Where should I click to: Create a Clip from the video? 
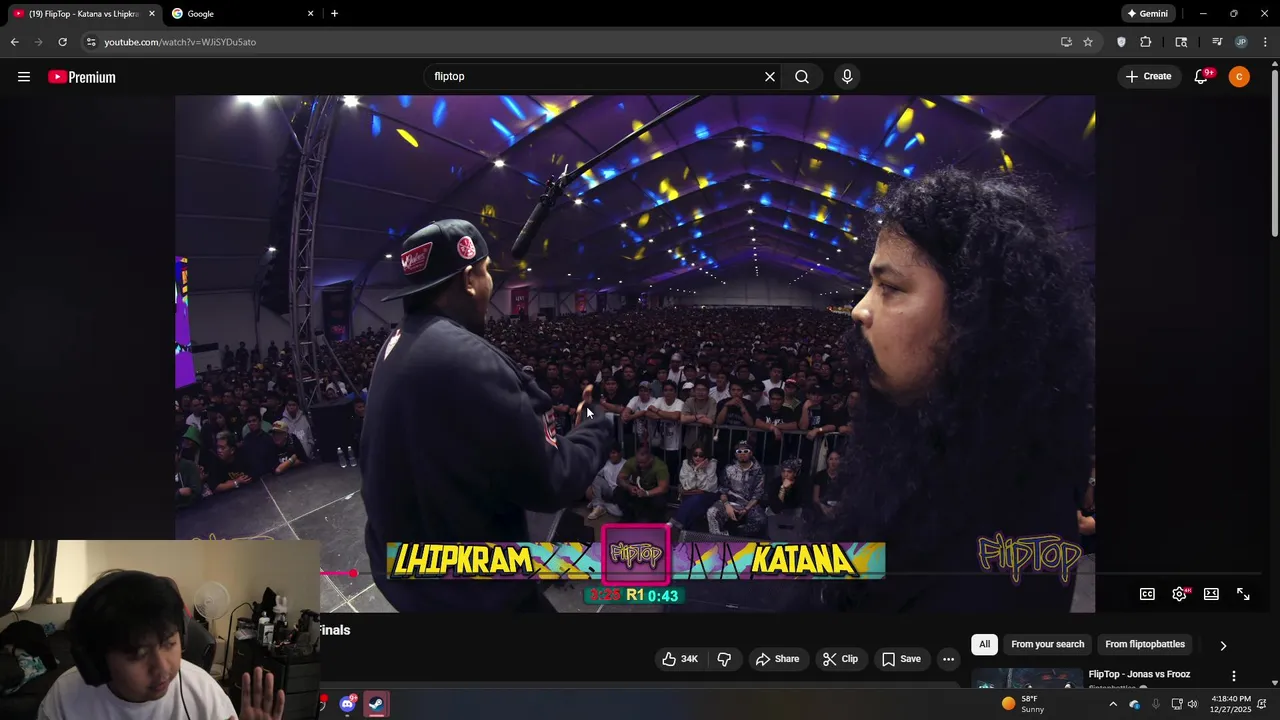point(840,659)
